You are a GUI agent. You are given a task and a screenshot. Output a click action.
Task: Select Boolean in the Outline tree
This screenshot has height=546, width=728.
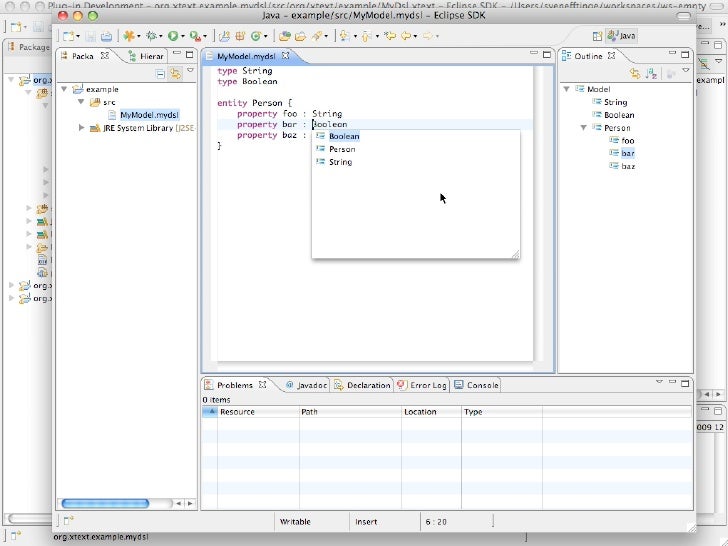click(619, 115)
